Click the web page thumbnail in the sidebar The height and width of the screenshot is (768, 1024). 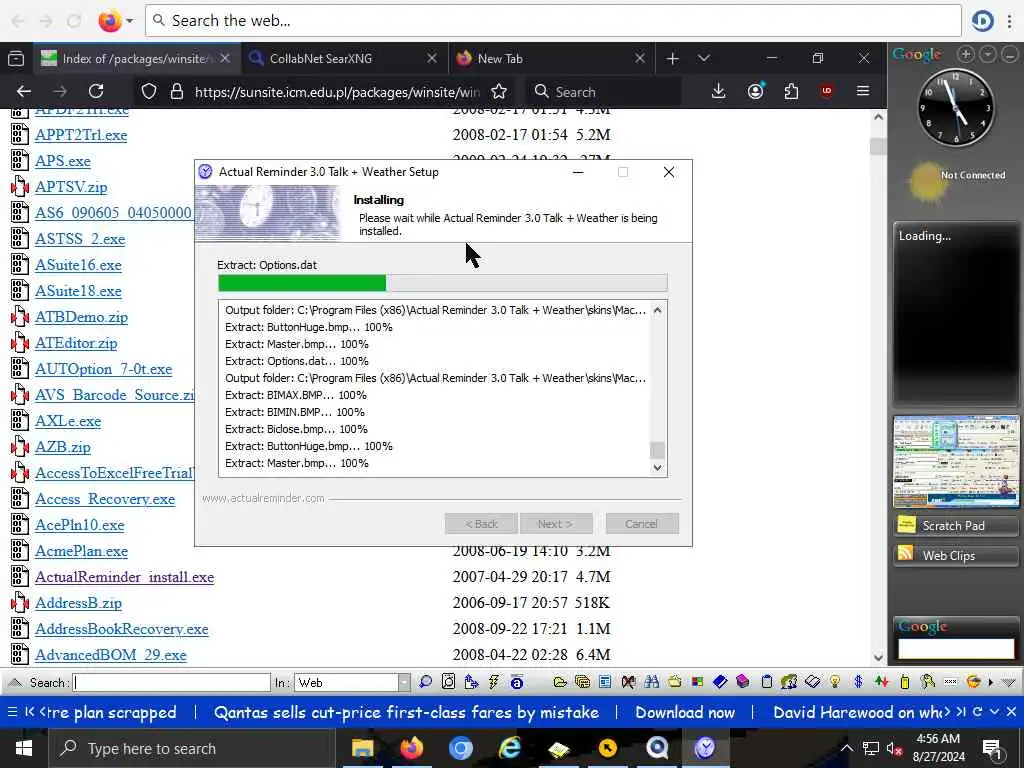click(956, 462)
